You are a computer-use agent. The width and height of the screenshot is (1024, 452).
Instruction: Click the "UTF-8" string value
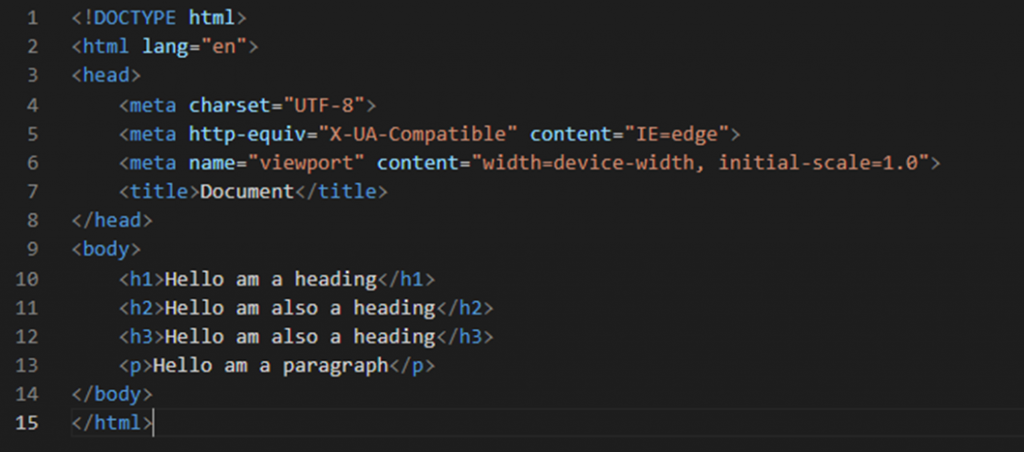324,105
